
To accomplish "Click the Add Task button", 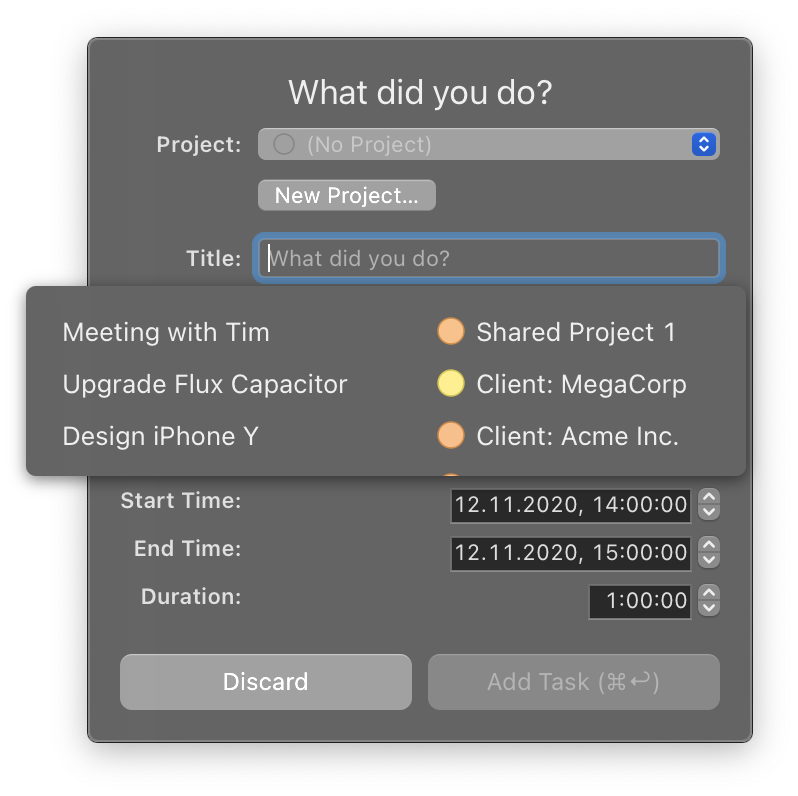I will click(x=573, y=682).
